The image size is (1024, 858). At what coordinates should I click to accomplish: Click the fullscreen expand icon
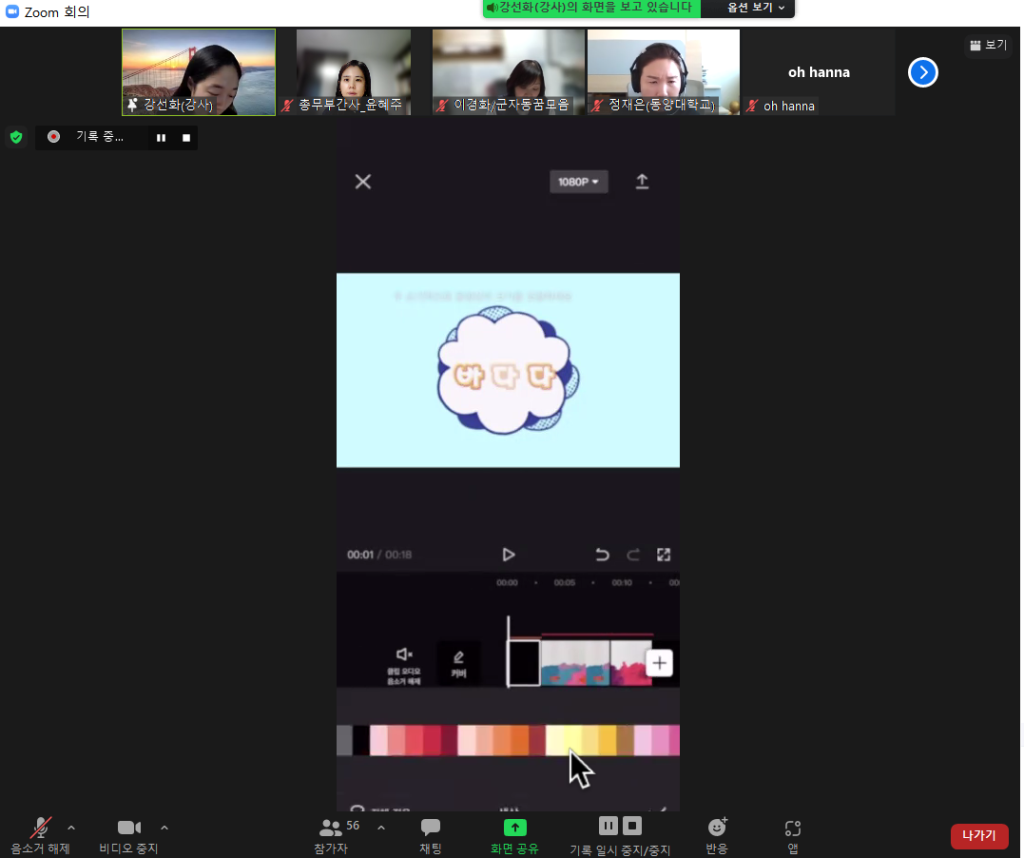[663, 555]
